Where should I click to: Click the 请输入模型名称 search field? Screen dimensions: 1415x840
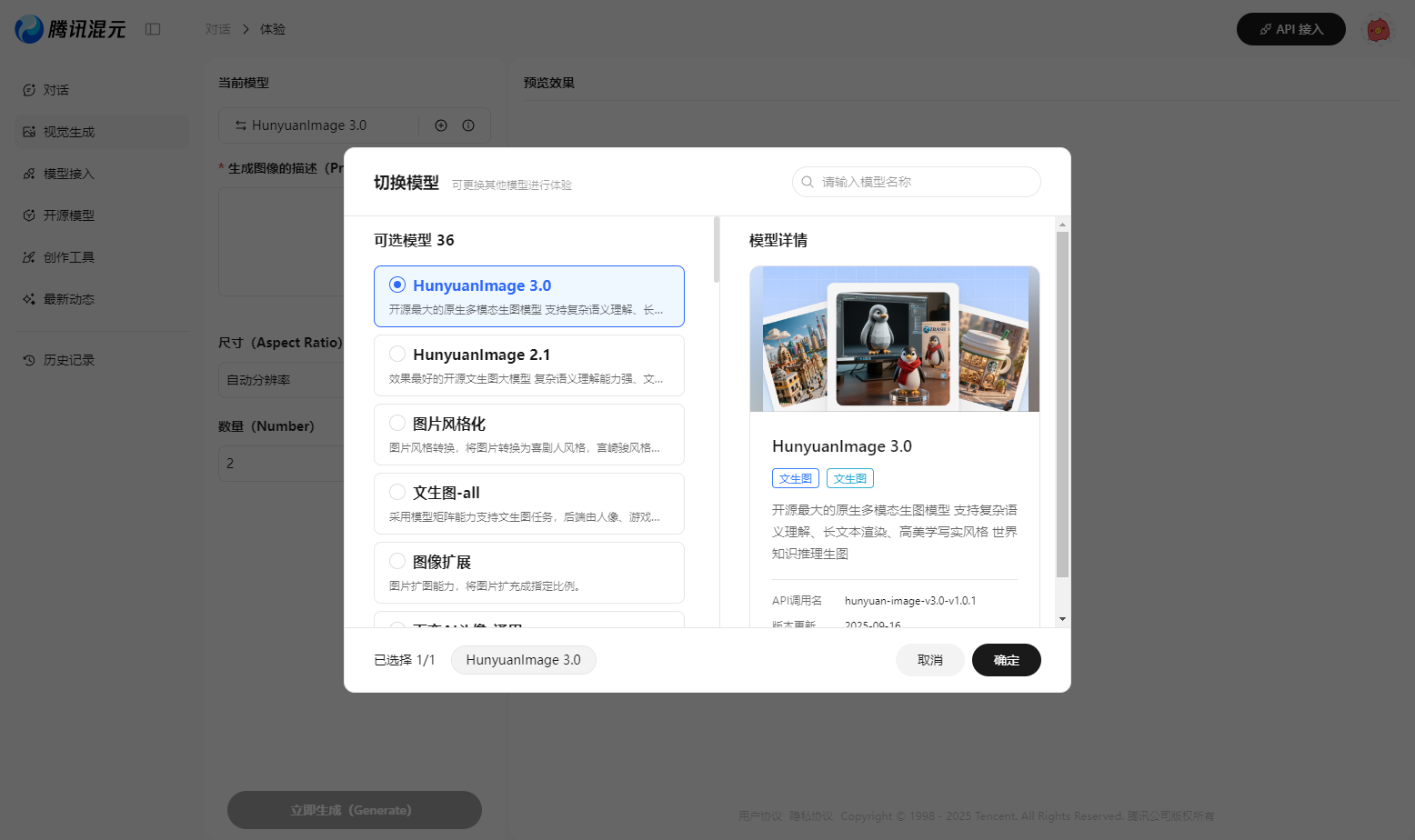pyautogui.click(x=917, y=182)
